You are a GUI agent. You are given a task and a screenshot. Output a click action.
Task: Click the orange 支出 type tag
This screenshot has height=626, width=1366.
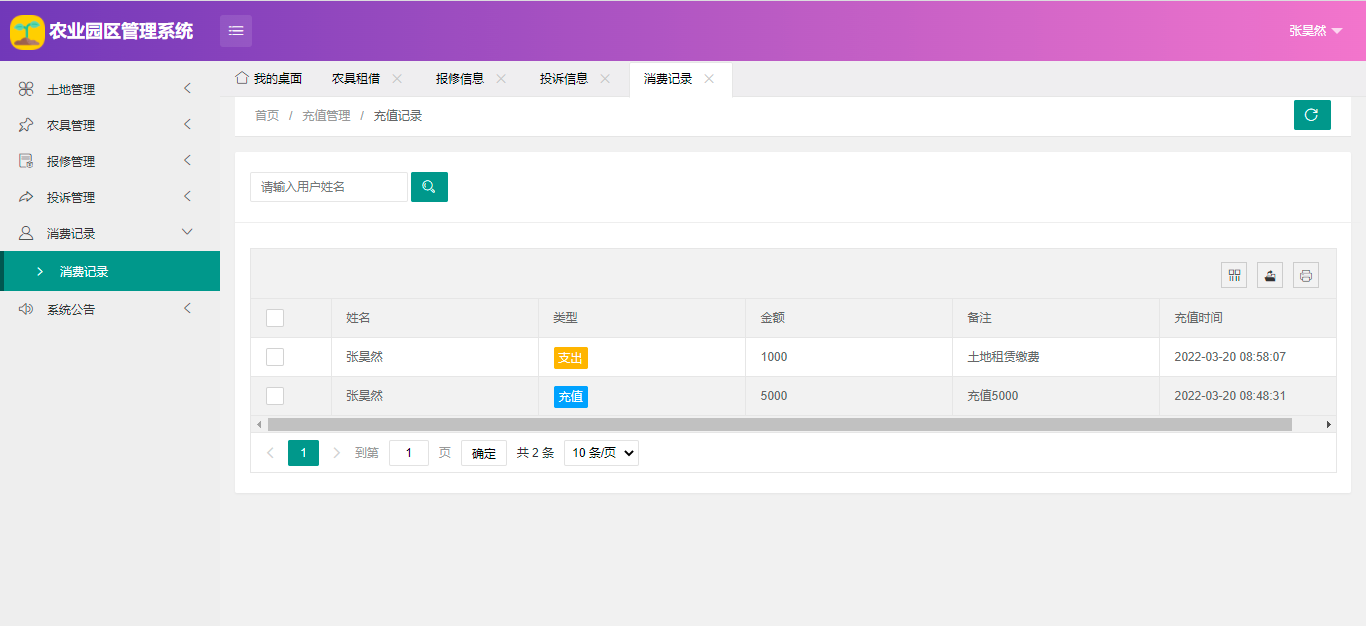click(x=571, y=358)
